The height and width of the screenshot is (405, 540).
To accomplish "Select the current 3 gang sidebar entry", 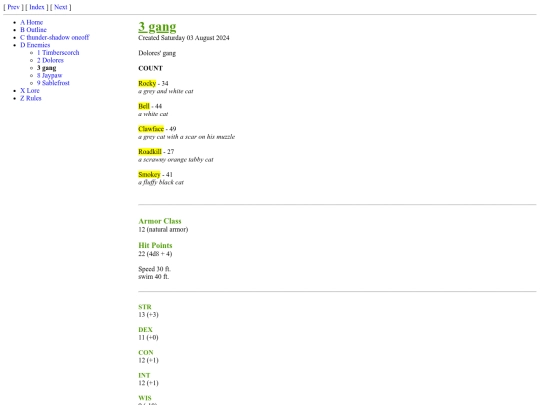I will [46, 68].
